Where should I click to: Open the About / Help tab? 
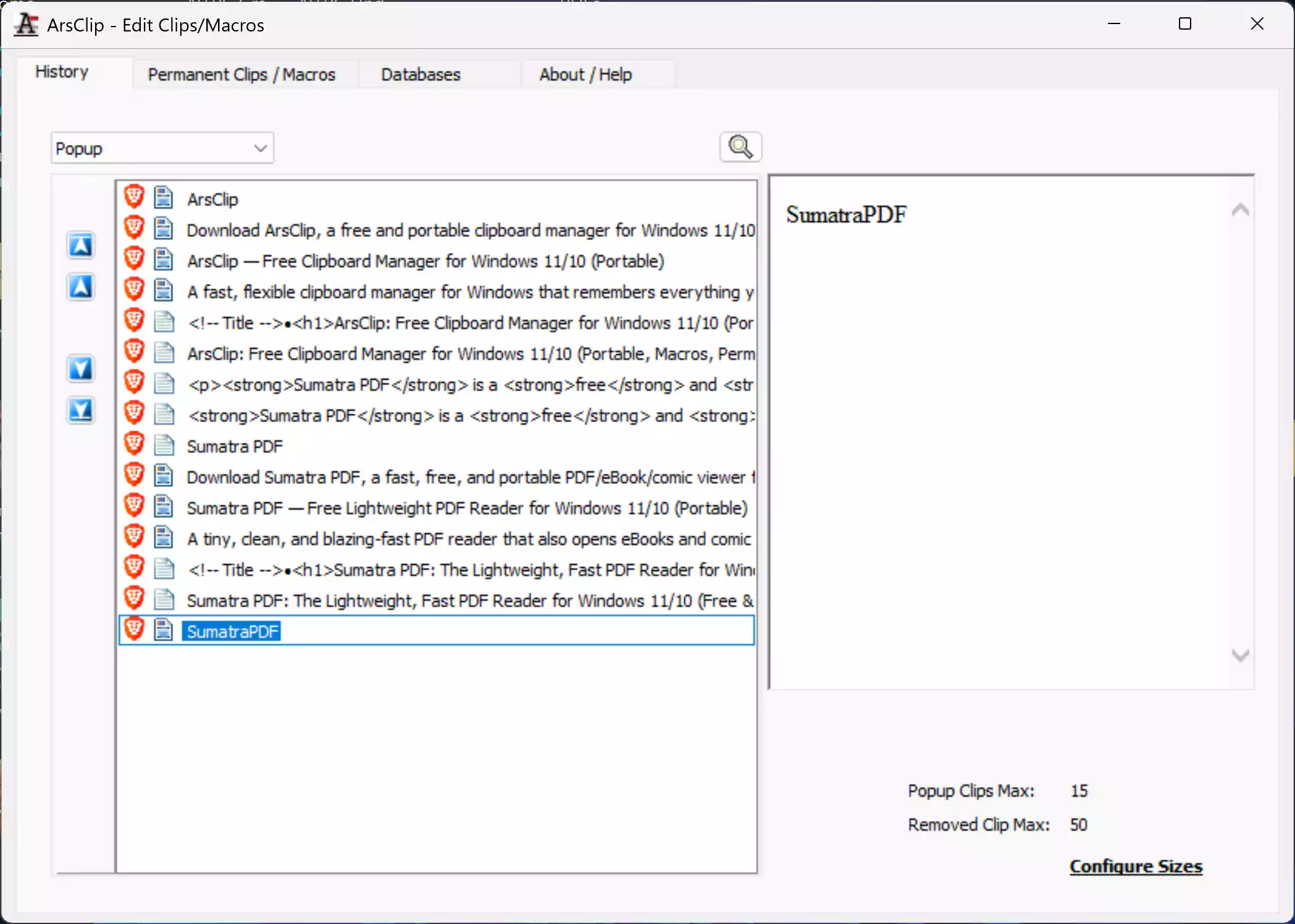click(585, 73)
